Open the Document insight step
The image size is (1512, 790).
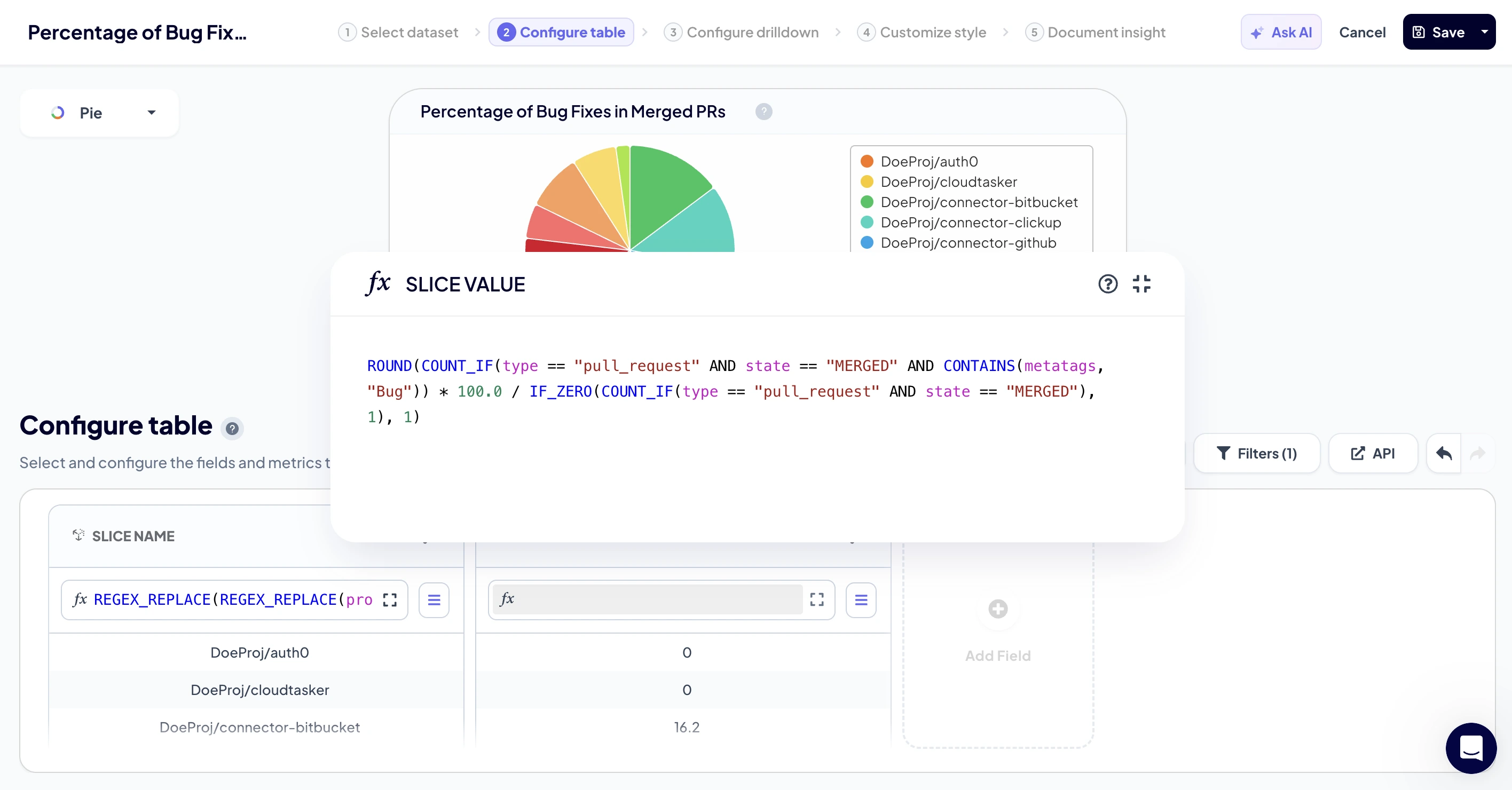point(1095,32)
